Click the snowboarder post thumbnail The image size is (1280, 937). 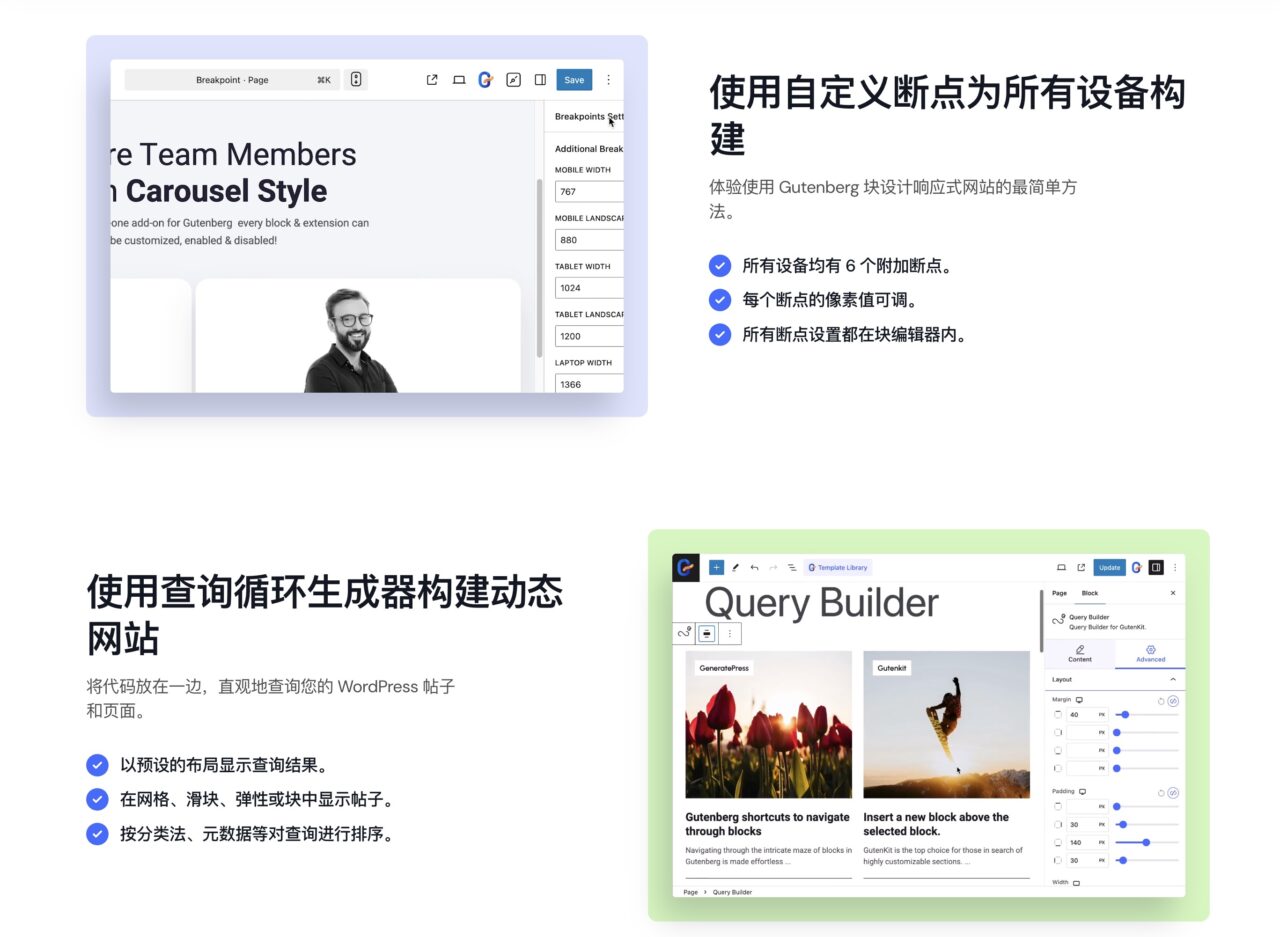tap(946, 724)
